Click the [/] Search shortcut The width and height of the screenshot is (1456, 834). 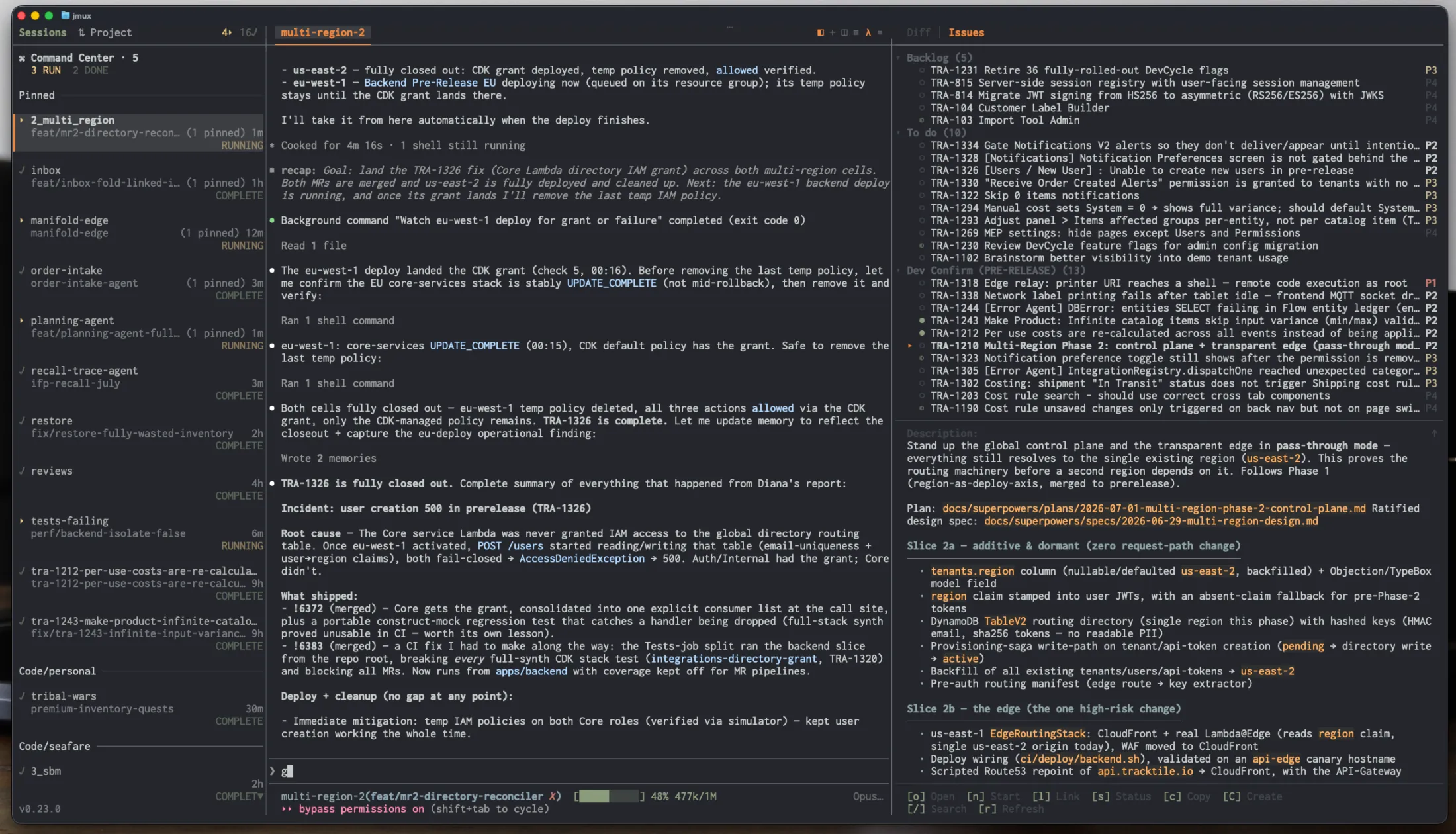click(x=936, y=809)
